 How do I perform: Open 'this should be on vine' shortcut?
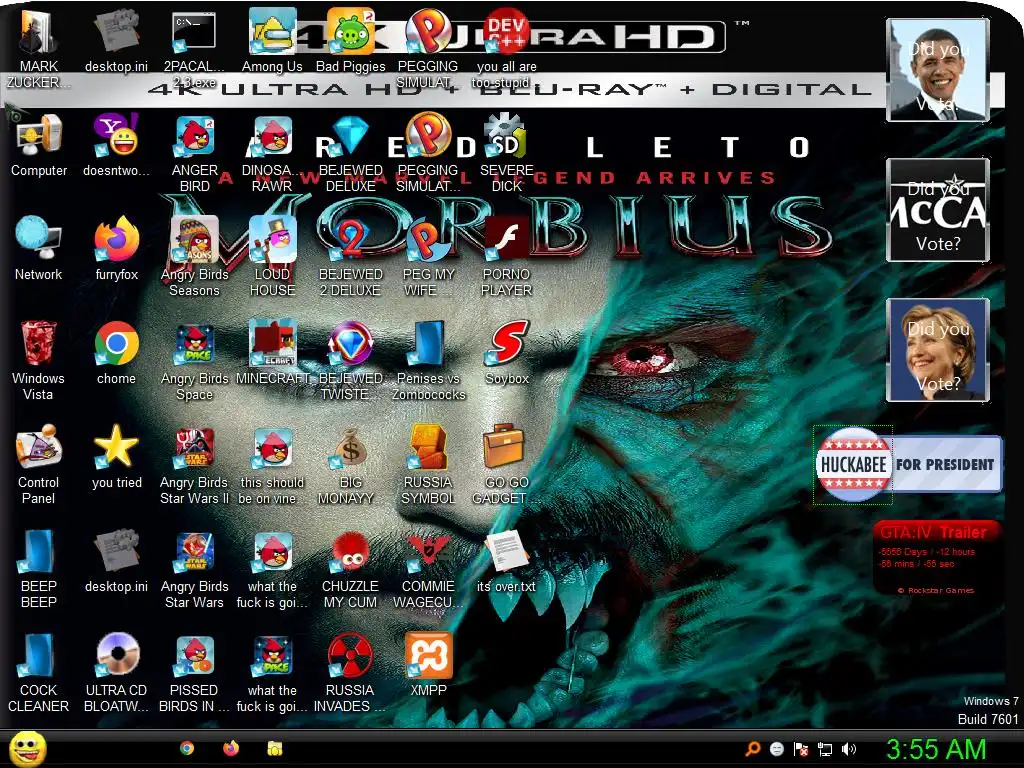tap(272, 465)
